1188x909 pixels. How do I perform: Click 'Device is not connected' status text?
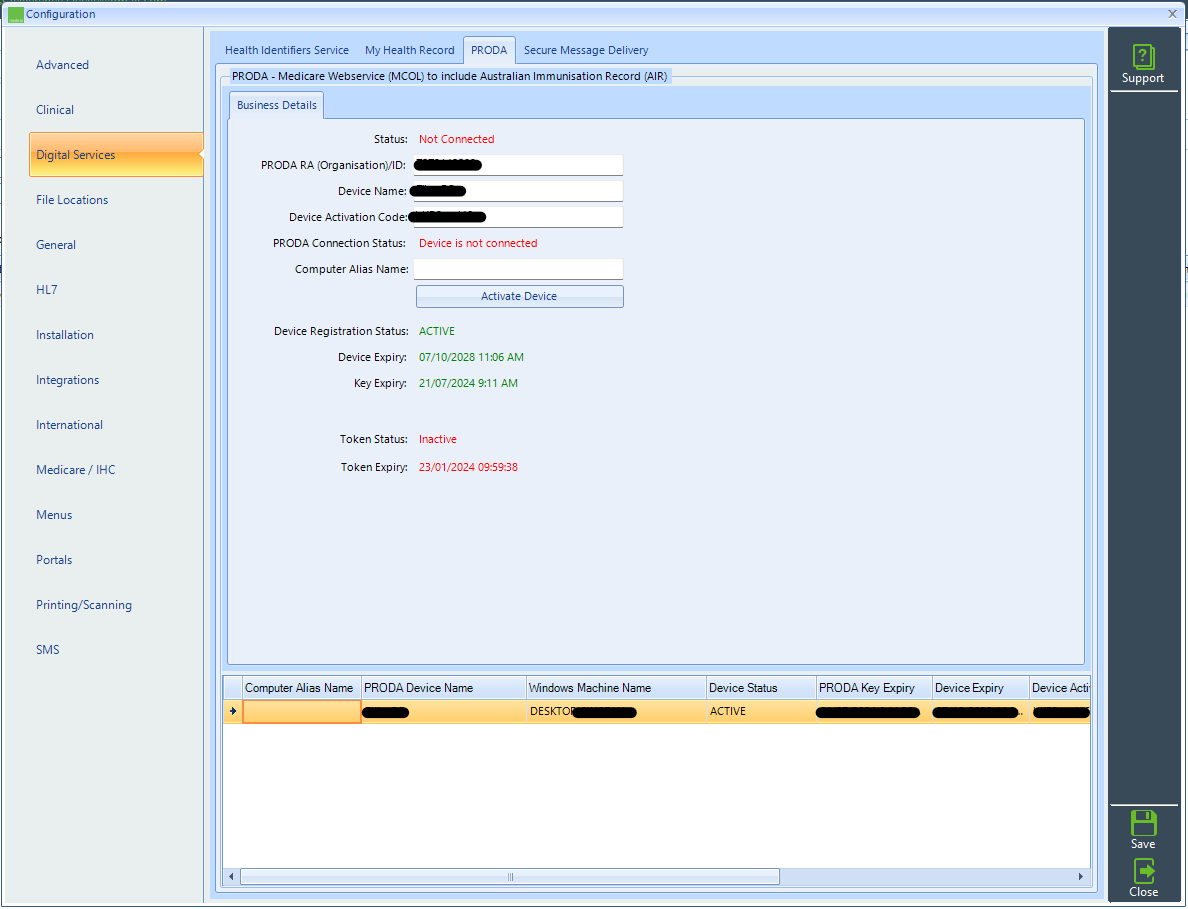coord(478,243)
